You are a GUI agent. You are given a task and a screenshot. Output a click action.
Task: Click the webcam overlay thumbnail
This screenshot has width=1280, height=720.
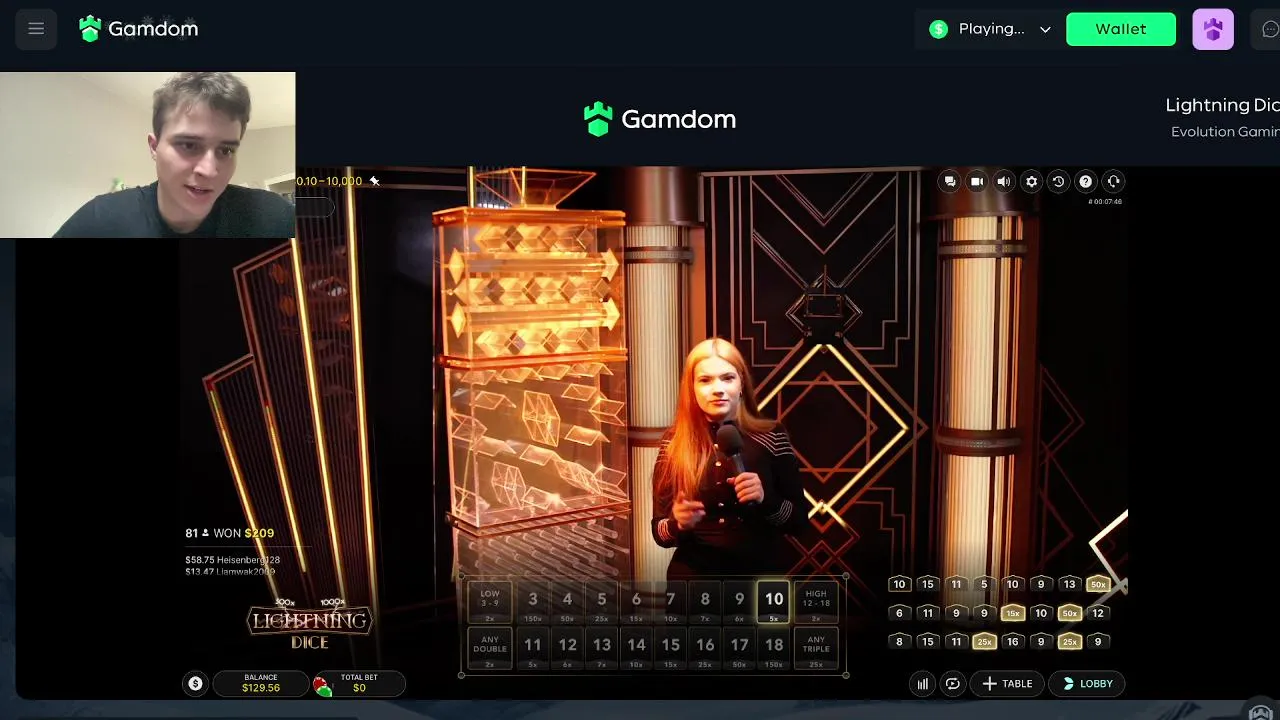148,155
